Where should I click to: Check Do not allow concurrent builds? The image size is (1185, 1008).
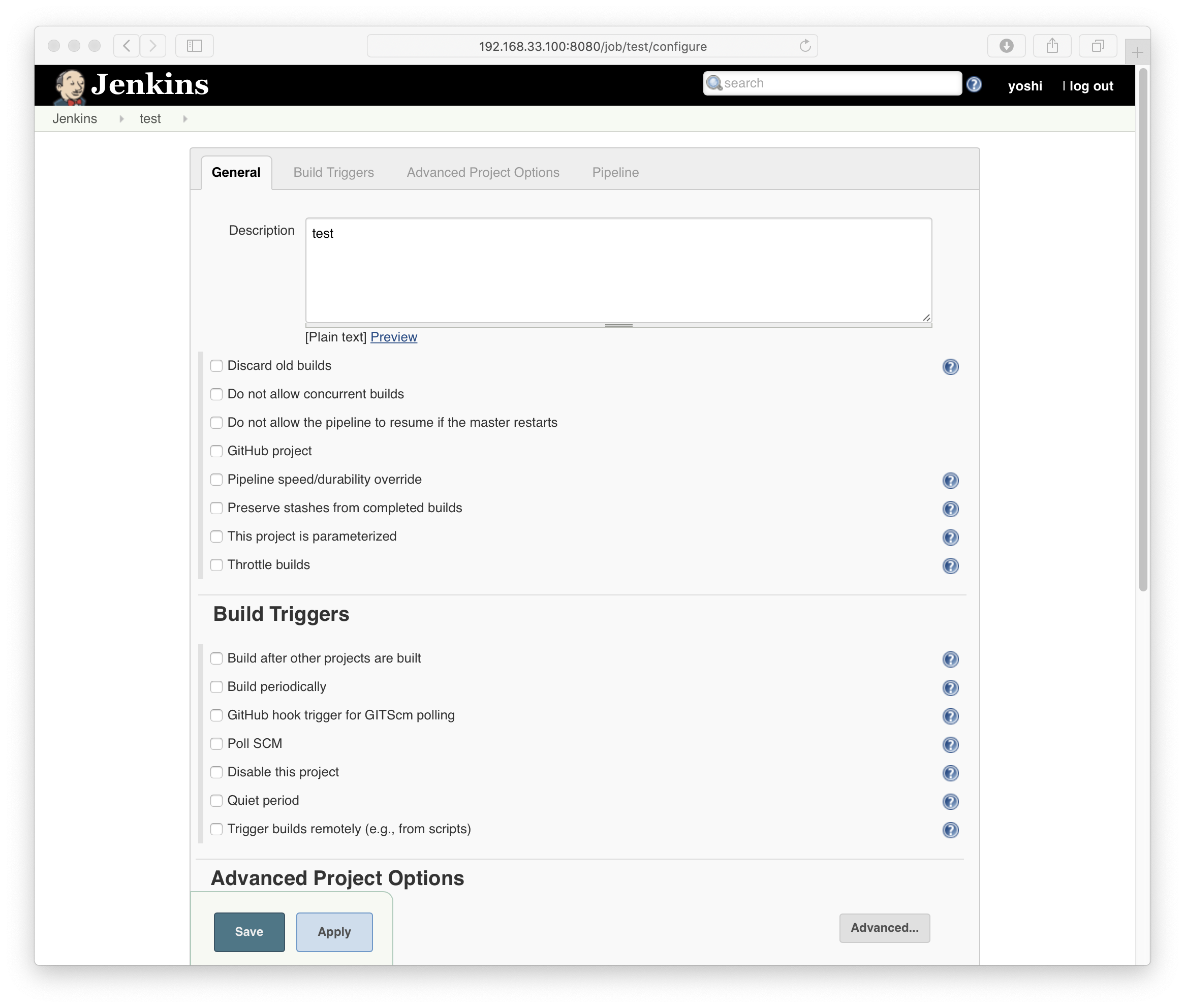click(x=216, y=394)
